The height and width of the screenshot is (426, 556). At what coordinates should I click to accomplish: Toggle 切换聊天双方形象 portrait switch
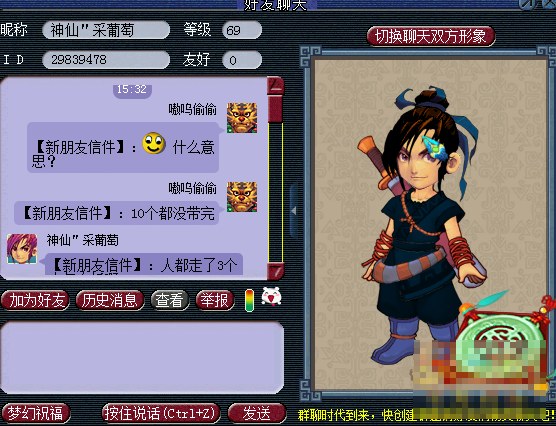(x=431, y=36)
